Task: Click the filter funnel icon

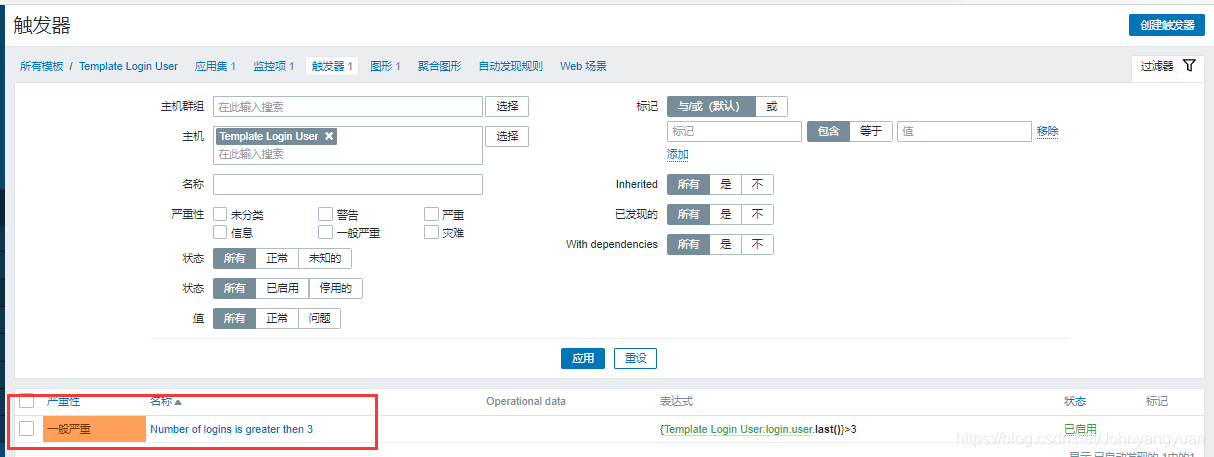Action: tap(1189, 66)
